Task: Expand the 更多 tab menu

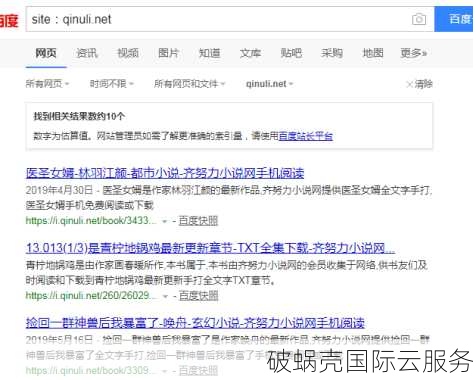Action: [413, 53]
